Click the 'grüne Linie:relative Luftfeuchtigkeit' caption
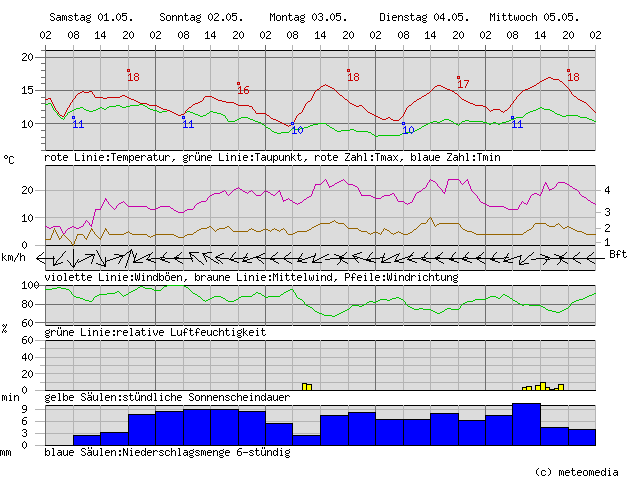631x480 pixels. pyautogui.click(x=155, y=332)
